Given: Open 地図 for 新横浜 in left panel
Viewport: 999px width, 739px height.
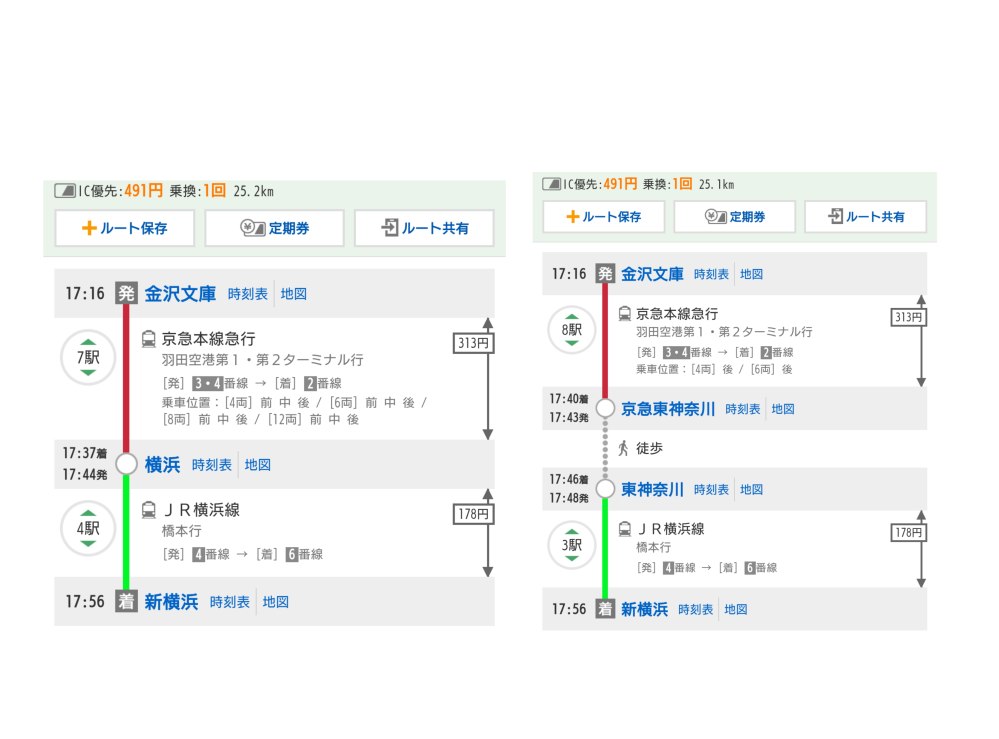Looking at the screenshot, I should coord(276,601).
